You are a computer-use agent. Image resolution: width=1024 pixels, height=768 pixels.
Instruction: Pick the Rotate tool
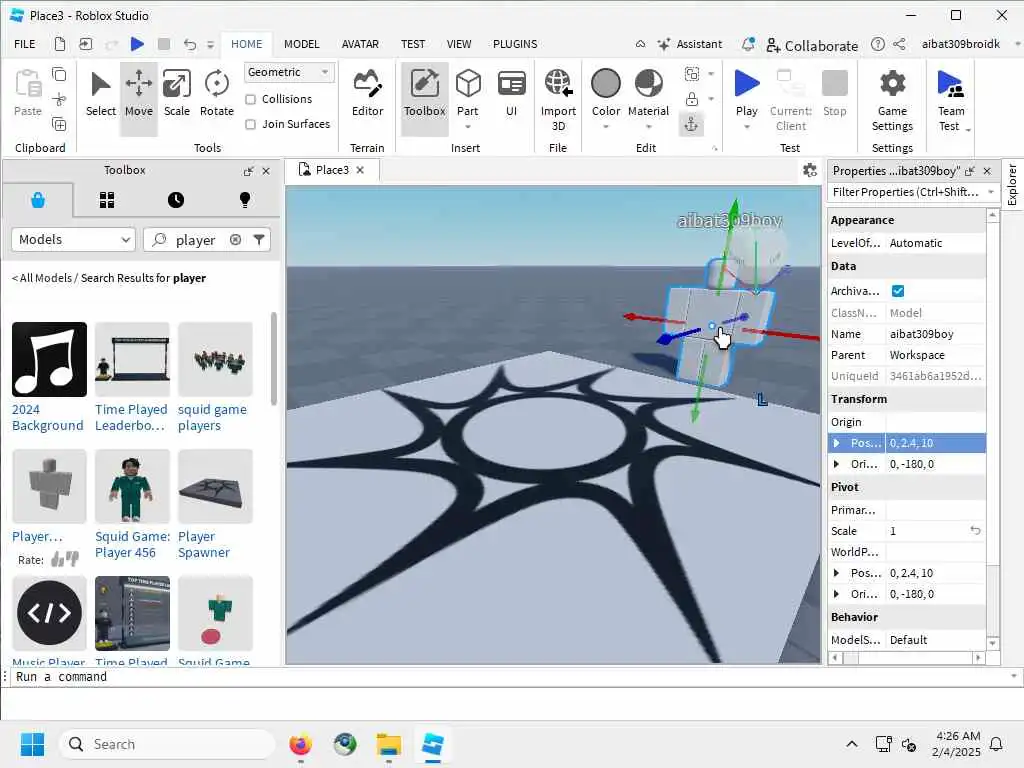tap(217, 95)
